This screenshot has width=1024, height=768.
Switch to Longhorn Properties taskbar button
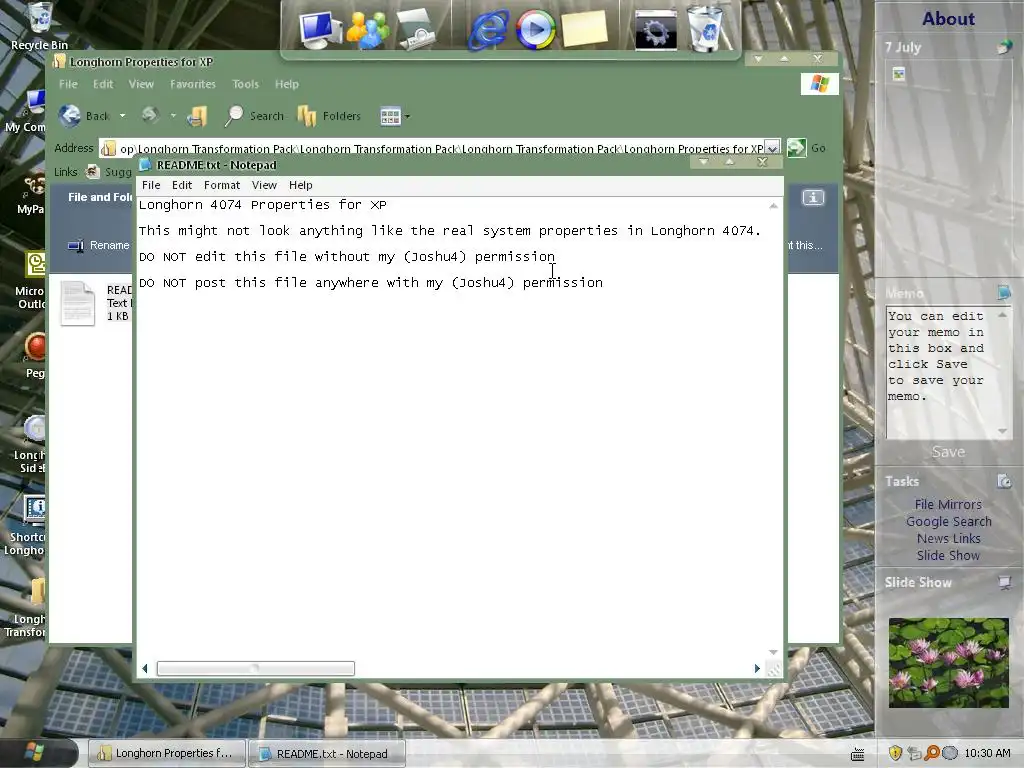click(167, 753)
